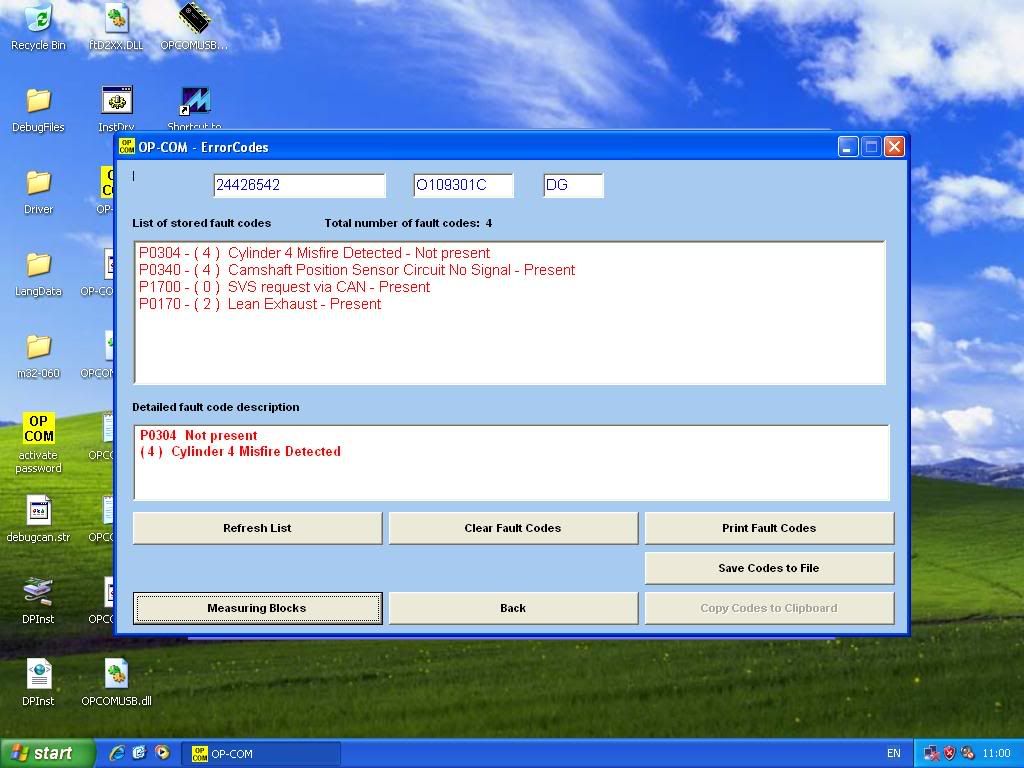Click the network connection tray icon
Image resolution: width=1024 pixels, height=768 pixels.
click(x=932, y=754)
